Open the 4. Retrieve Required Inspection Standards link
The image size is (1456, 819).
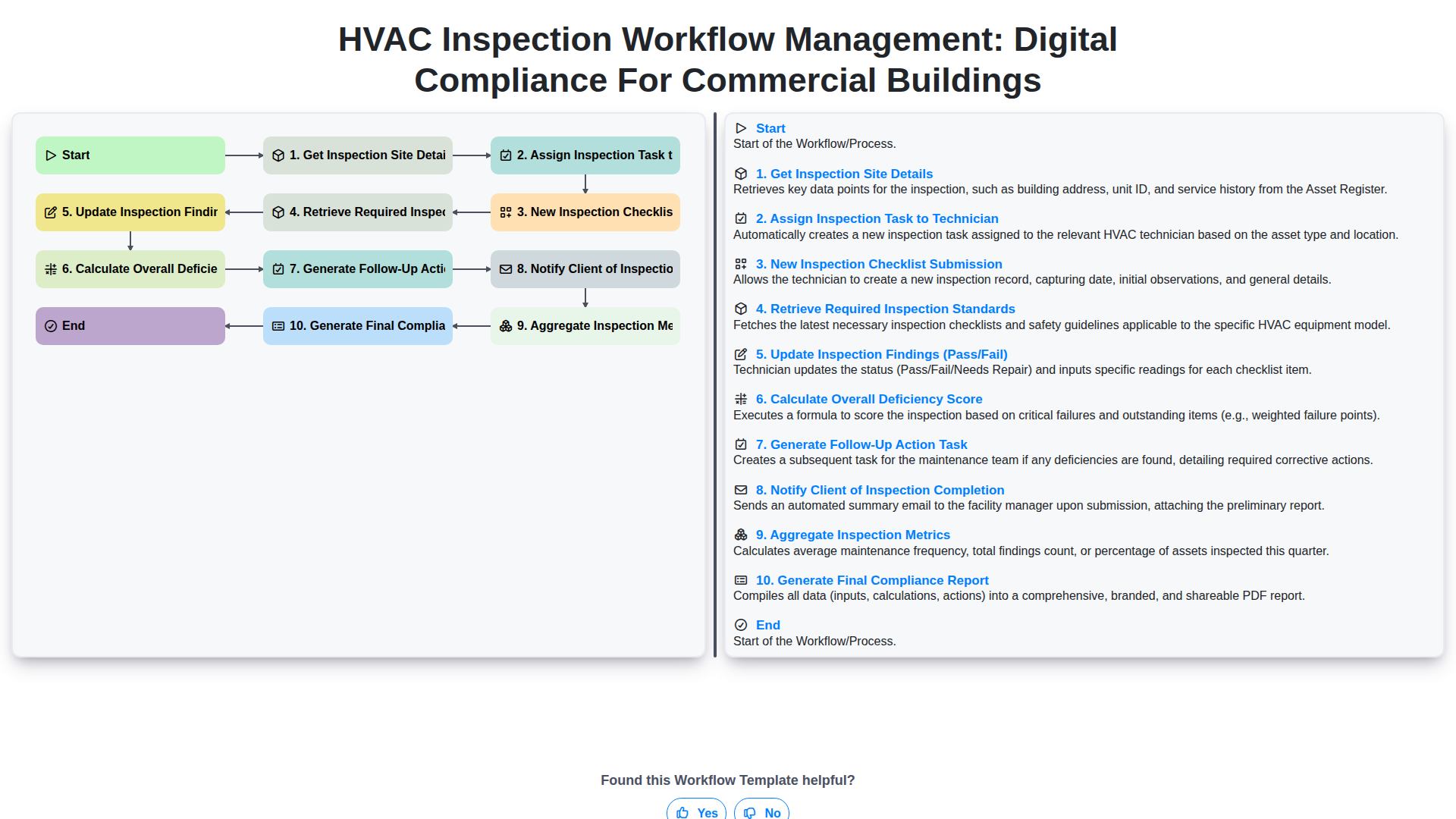886,309
